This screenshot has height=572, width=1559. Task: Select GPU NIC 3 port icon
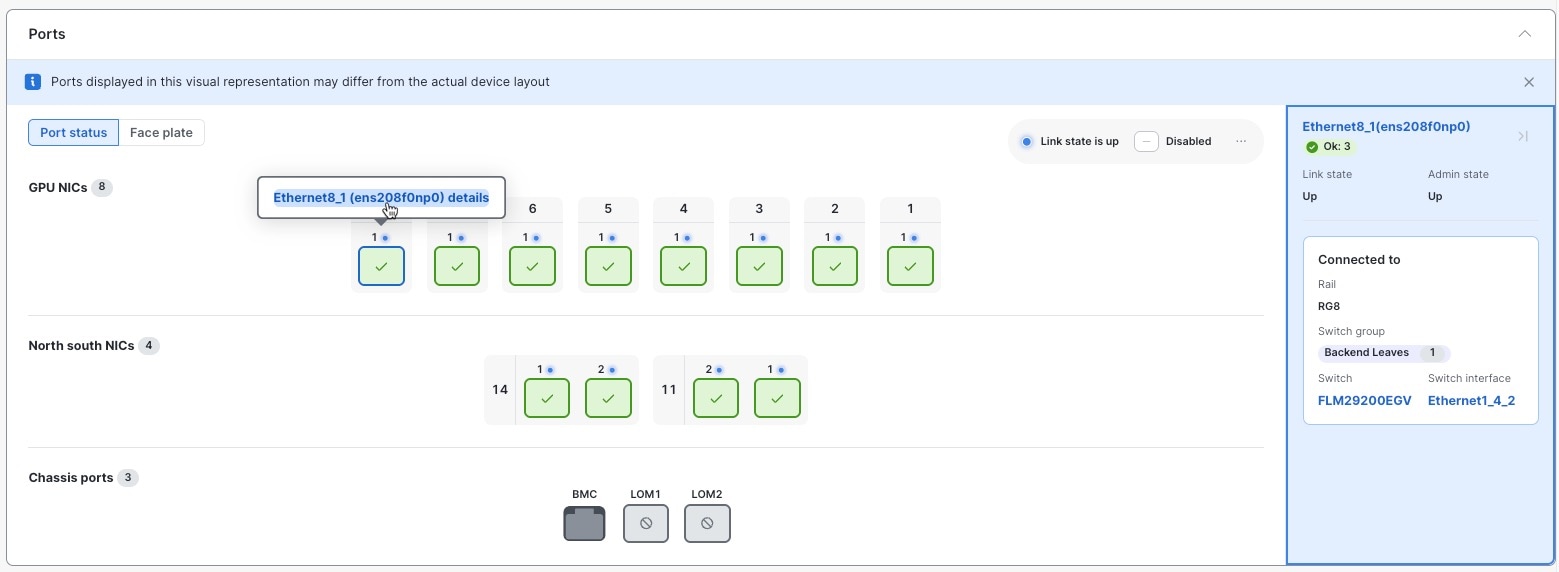click(759, 267)
